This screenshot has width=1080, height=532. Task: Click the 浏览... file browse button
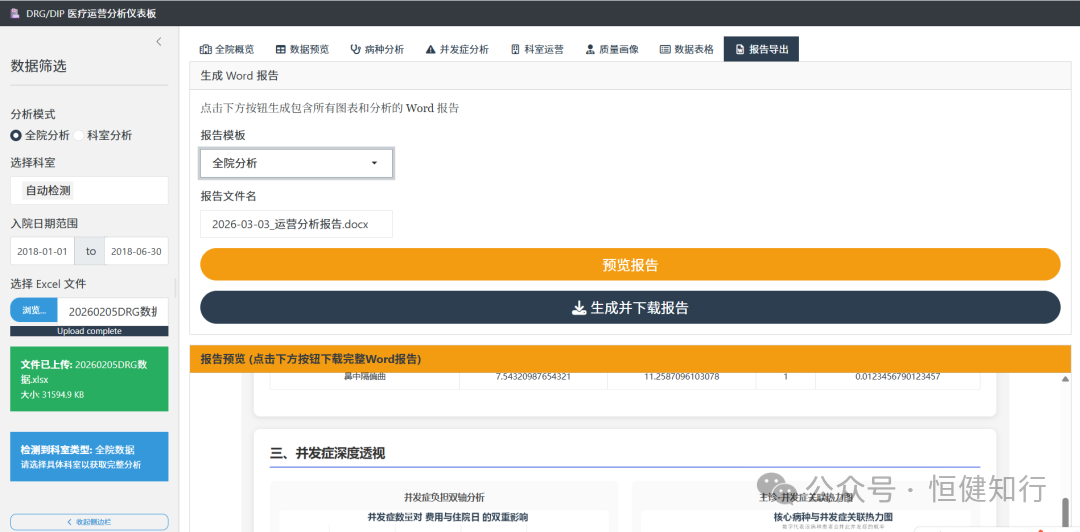34,310
